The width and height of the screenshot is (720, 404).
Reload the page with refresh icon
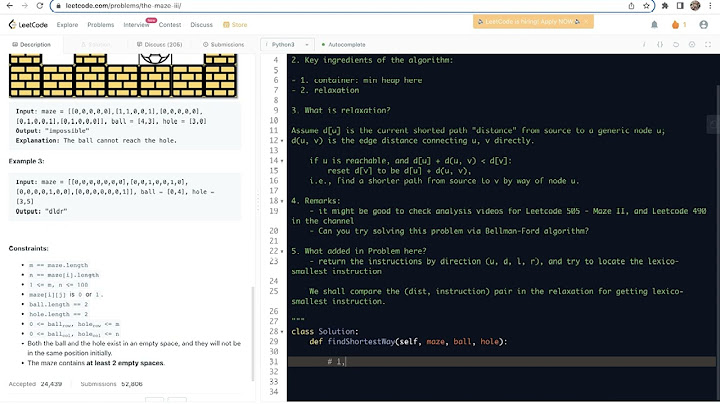(x=39, y=6)
